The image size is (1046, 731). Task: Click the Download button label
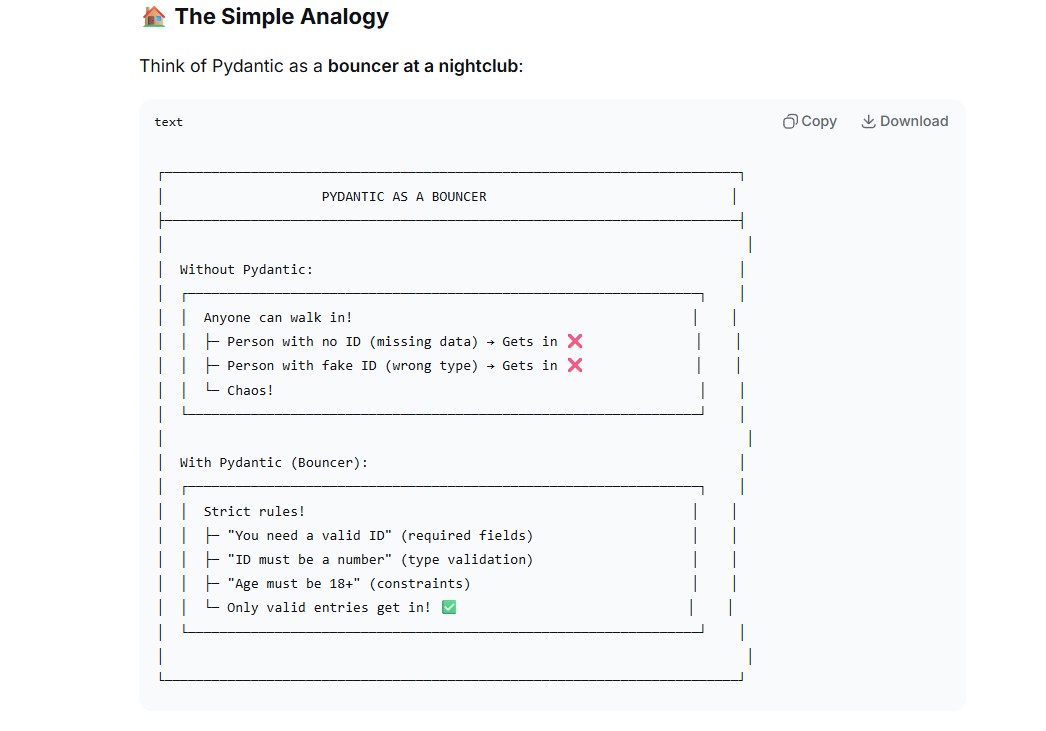pyautogui.click(x=914, y=121)
